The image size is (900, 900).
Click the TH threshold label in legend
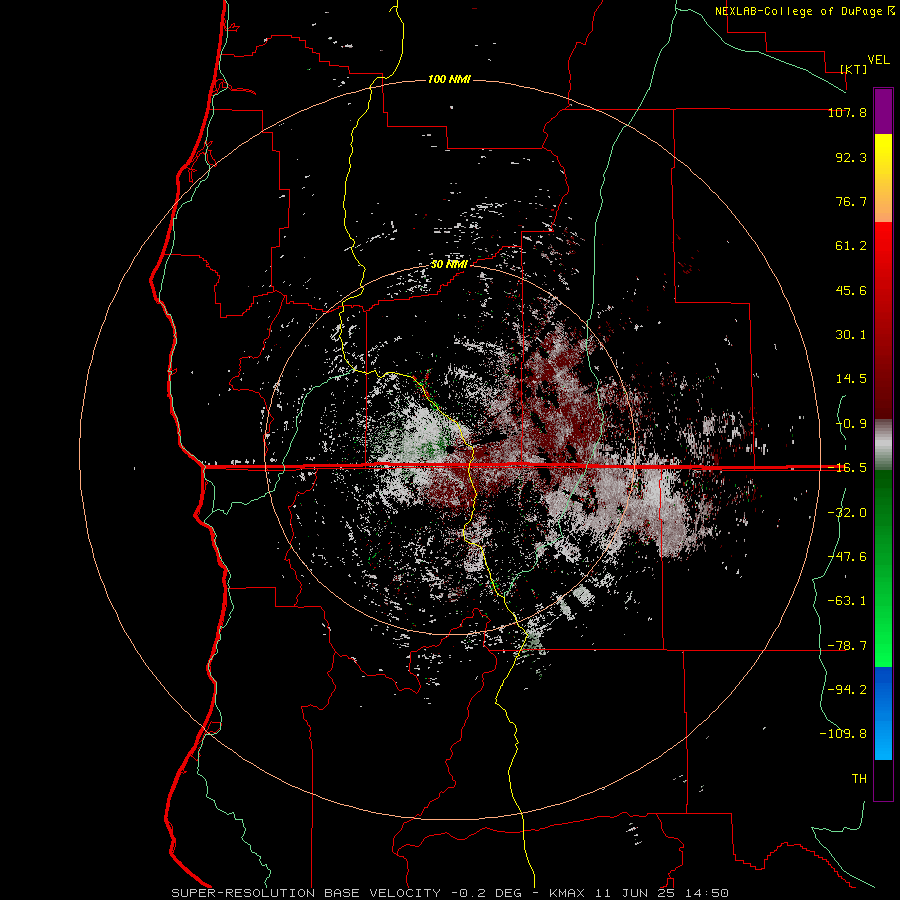[x=859, y=779]
